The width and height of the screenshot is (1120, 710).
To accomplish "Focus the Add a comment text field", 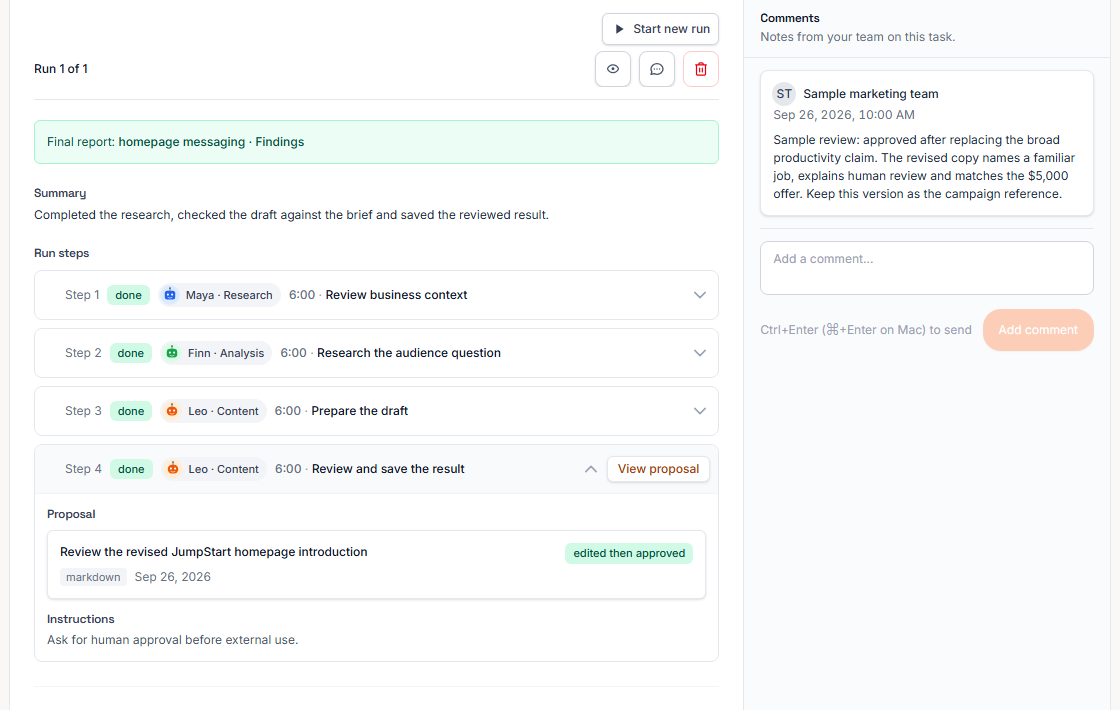I will coord(926,268).
